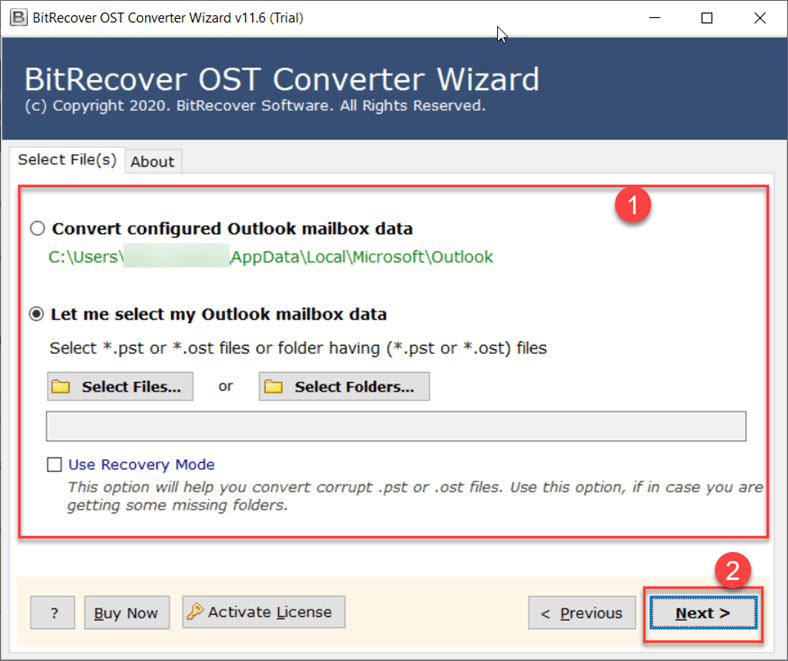Click the BitRecover OST Converter Wizard heading
788x661 pixels.
(x=282, y=79)
